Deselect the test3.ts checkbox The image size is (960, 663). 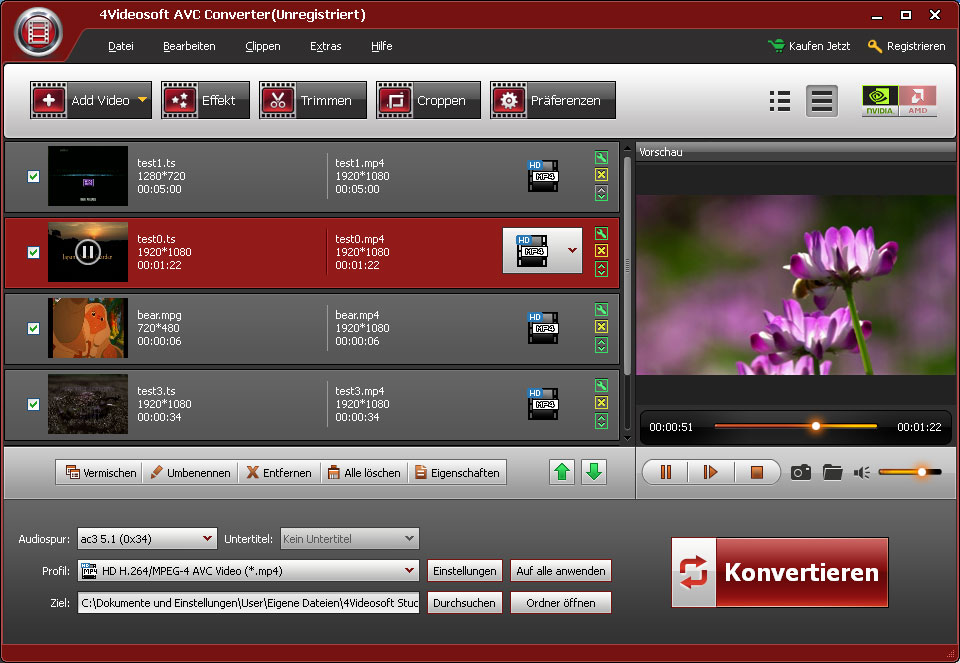(33, 404)
